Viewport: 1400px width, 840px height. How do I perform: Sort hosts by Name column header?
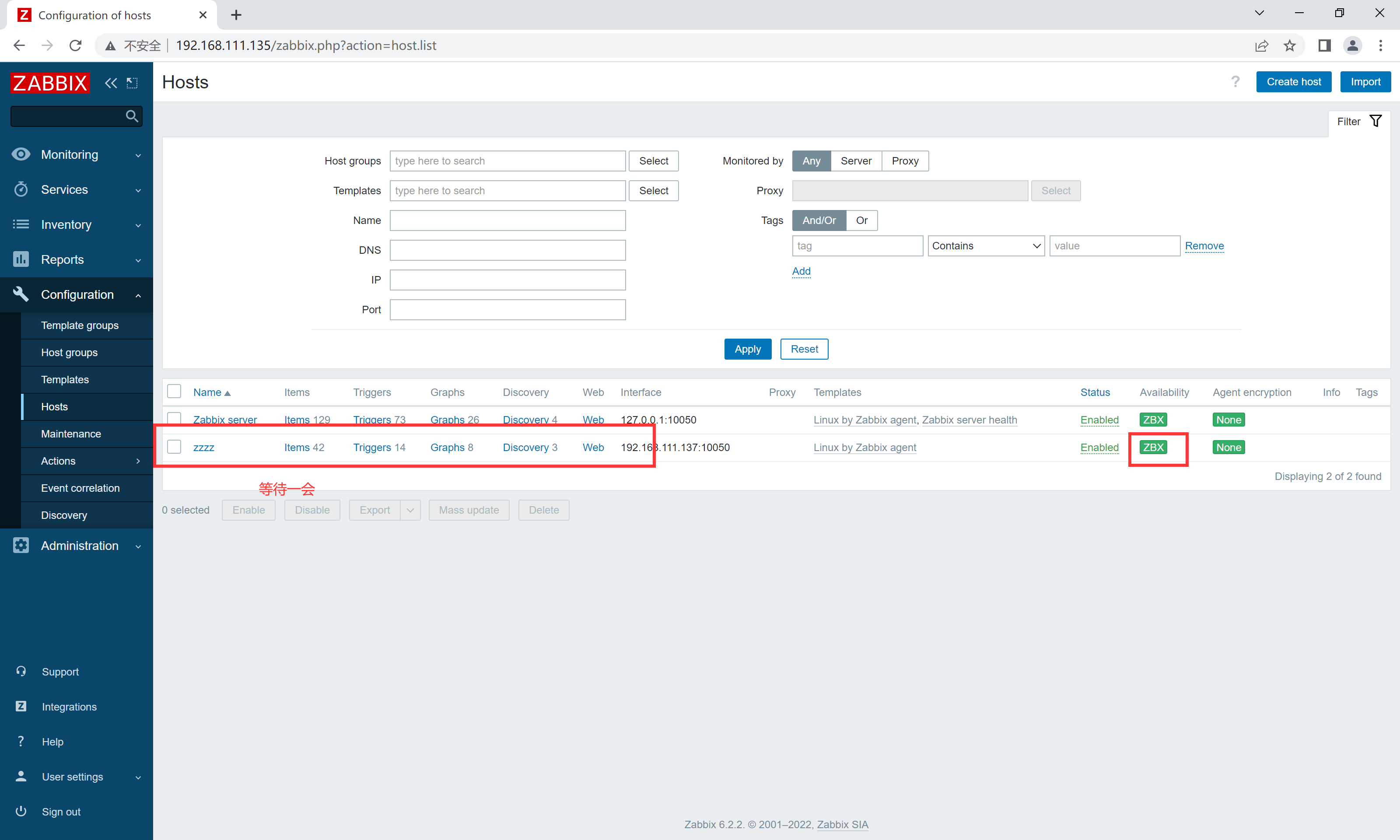[x=212, y=392]
